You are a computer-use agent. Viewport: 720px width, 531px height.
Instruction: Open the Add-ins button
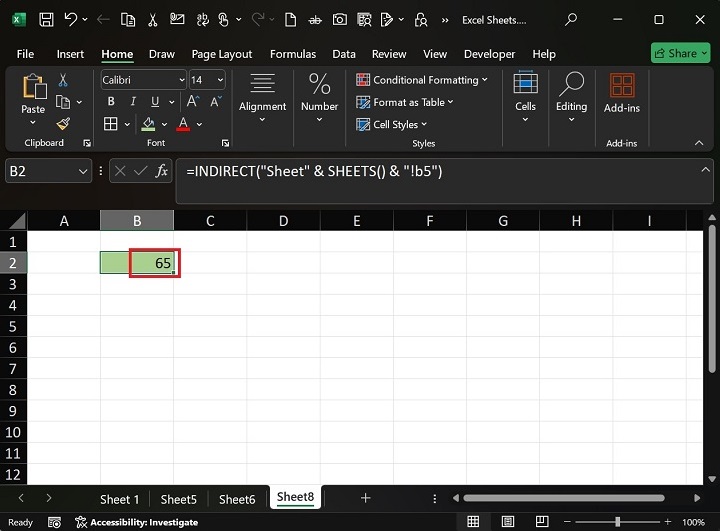[x=622, y=93]
